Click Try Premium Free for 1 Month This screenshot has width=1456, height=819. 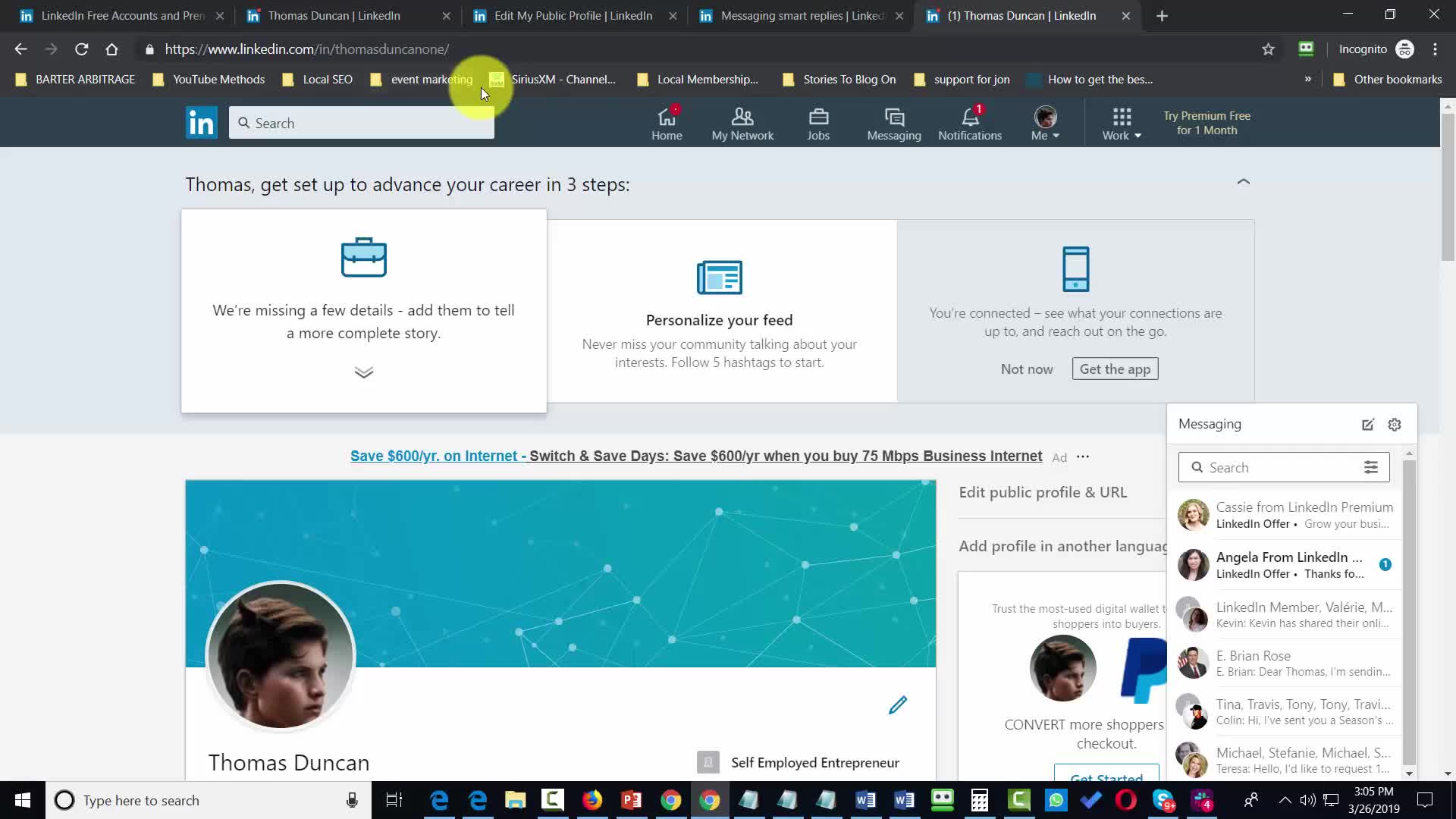(x=1207, y=123)
